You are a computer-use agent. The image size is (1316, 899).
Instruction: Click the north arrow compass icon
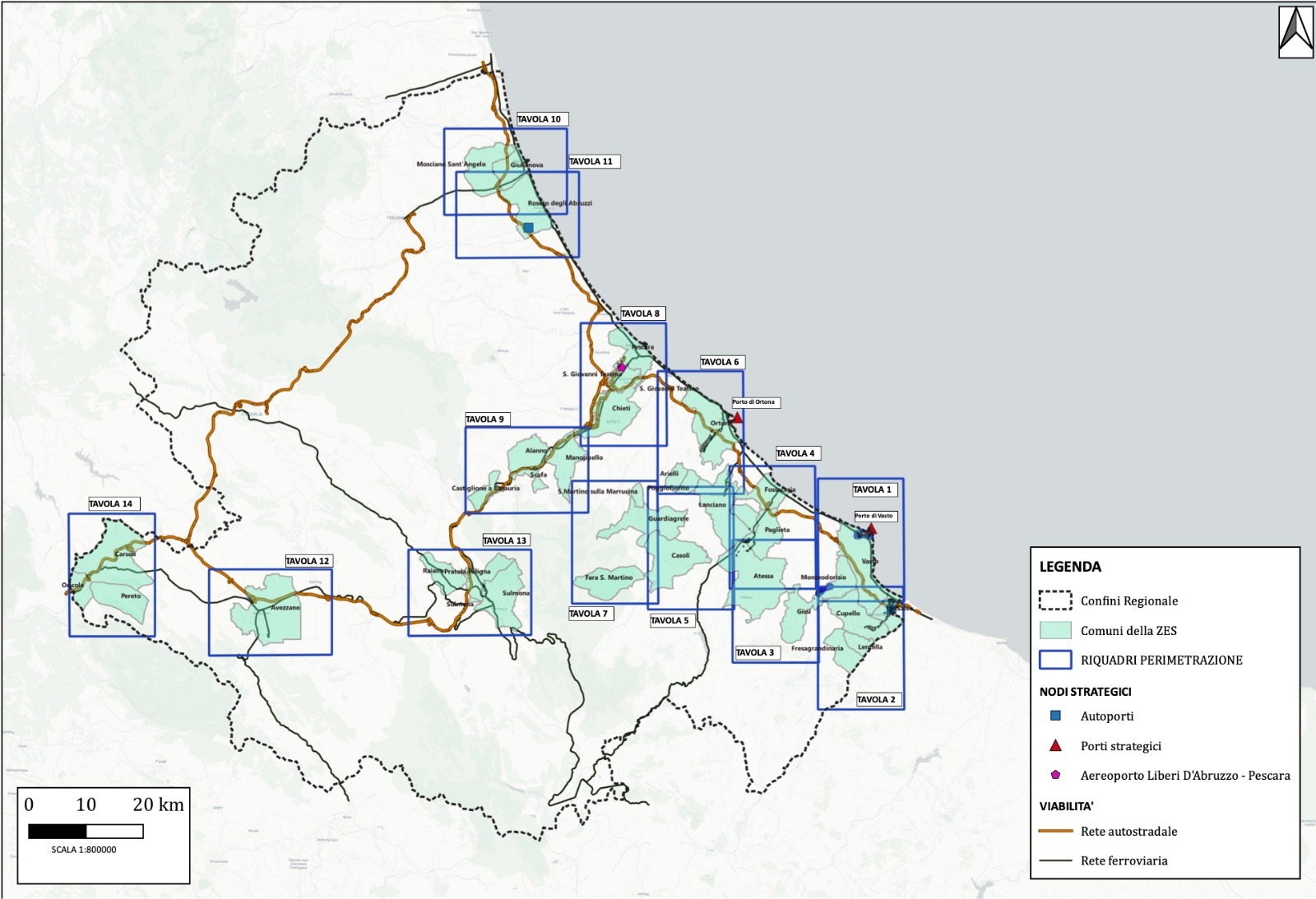click(1295, 32)
